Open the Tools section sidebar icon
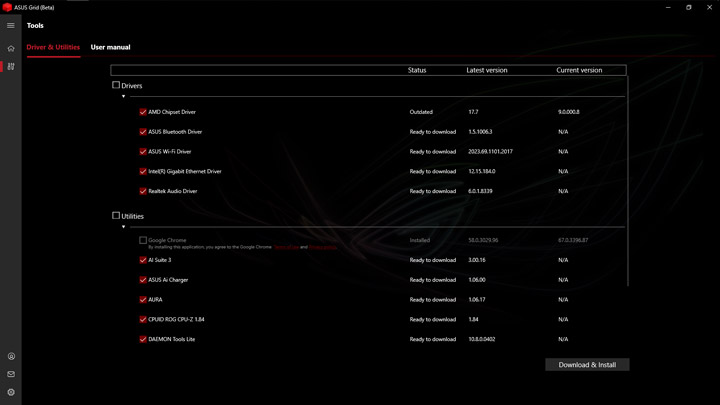Image resolution: width=720 pixels, height=405 pixels. click(x=11, y=67)
